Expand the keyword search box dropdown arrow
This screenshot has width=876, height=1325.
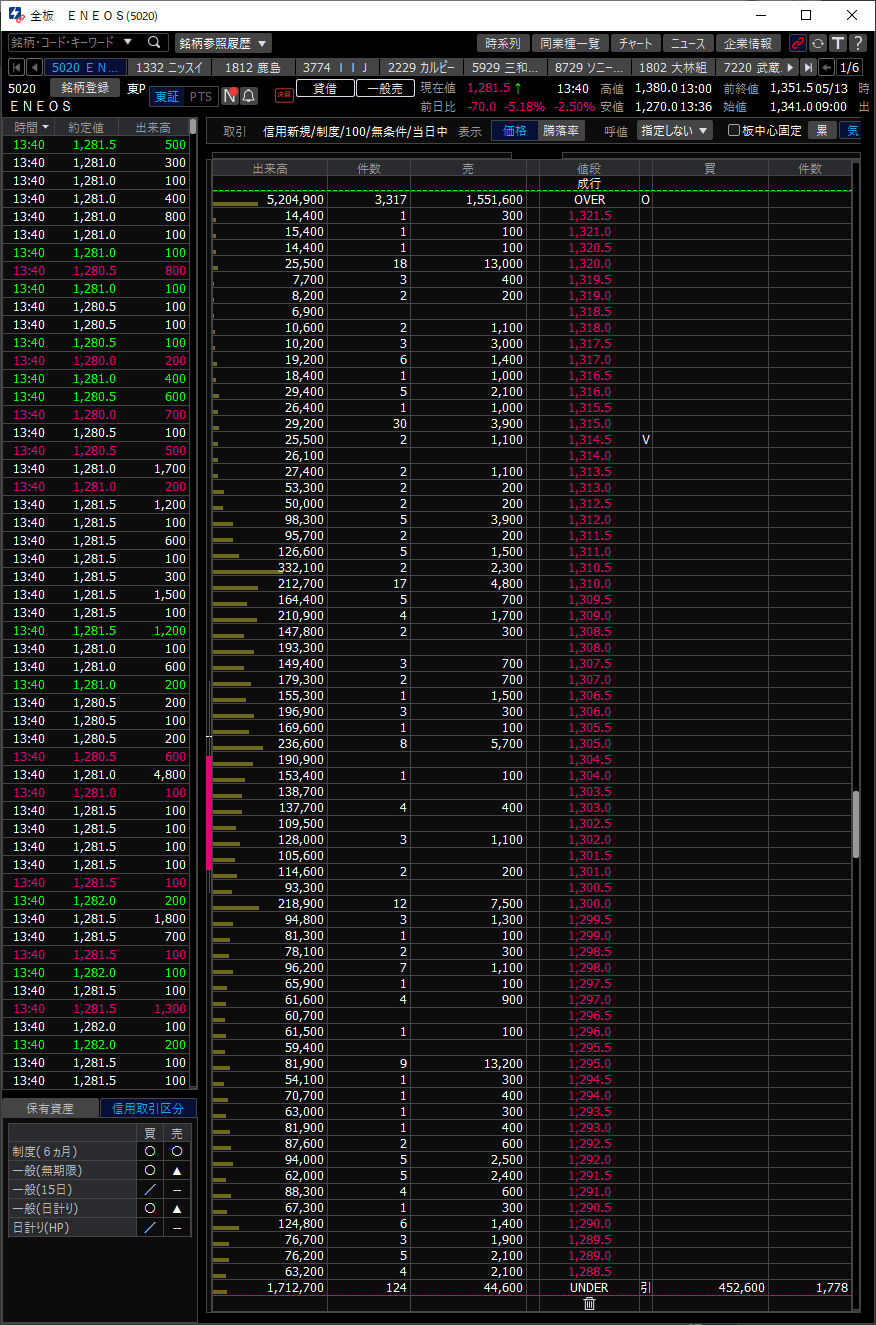pos(128,42)
